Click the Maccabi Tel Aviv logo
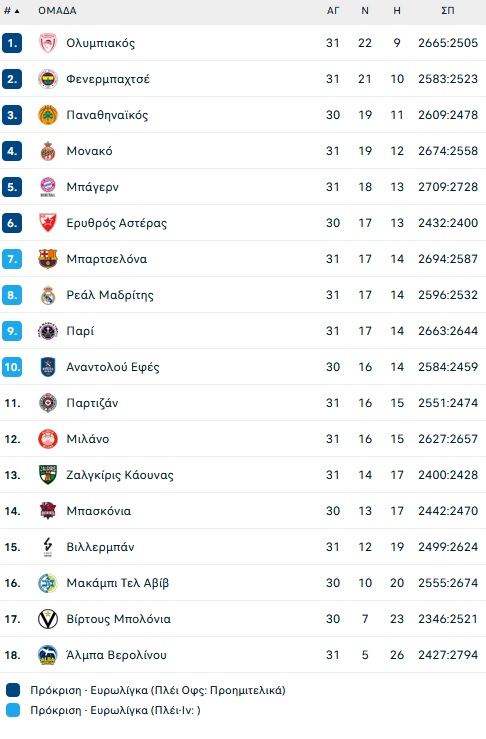The height and width of the screenshot is (739, 486). tap(48, 583)
